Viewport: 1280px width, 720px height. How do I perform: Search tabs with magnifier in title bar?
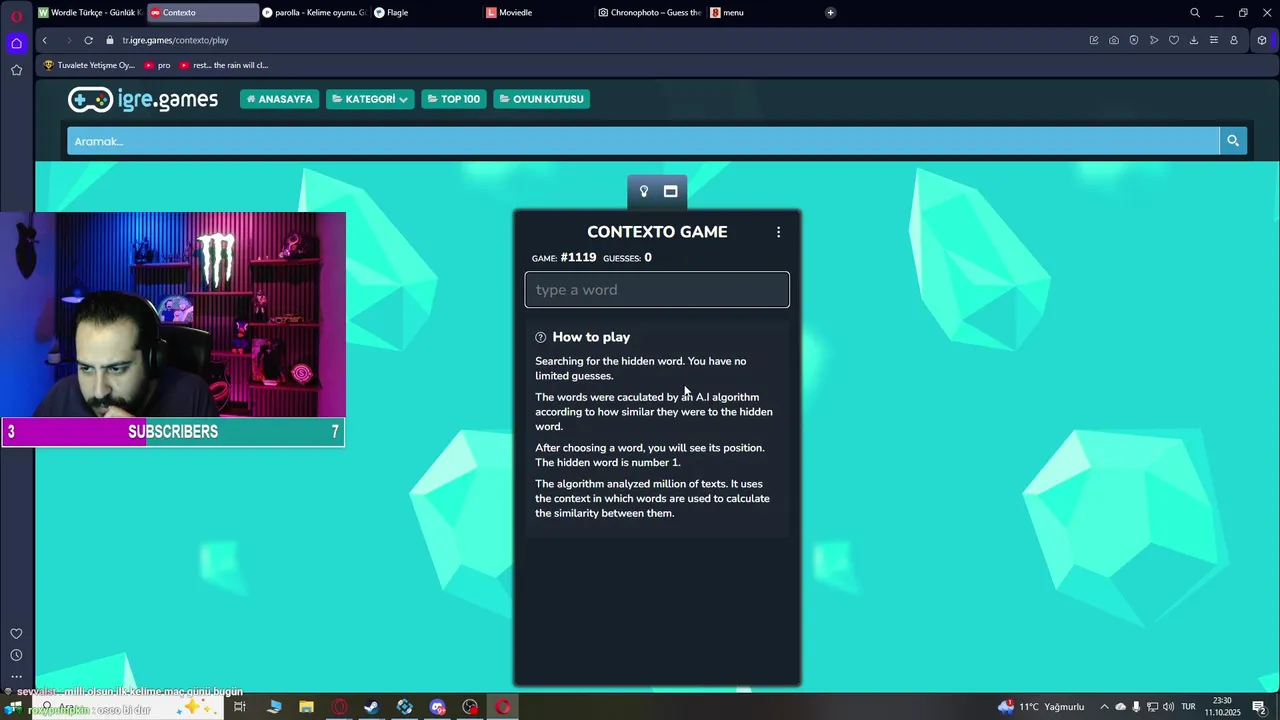(1195, 13)
